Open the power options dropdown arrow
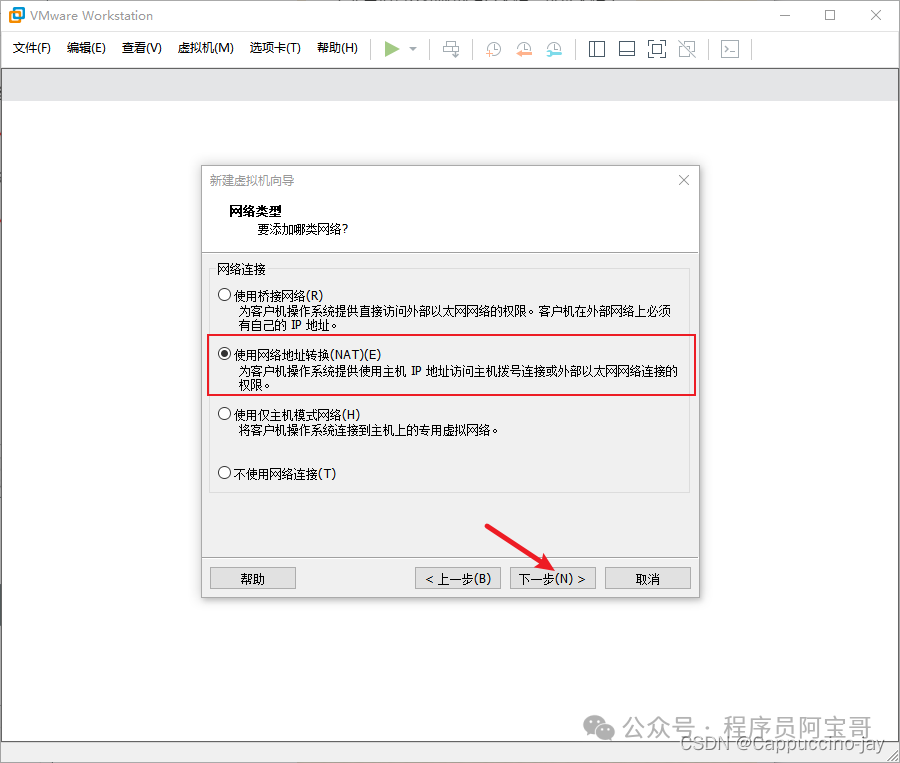Screen dimensions: 900x763 pos(413,49)
